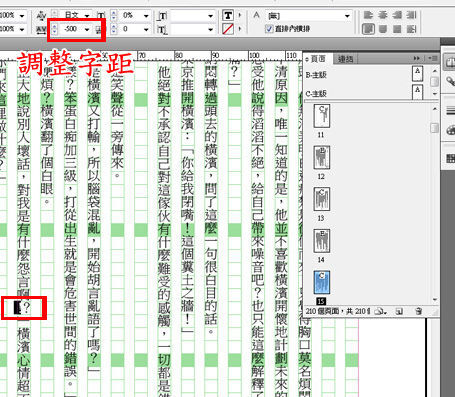
Task: Apply the third bottom-row justify button
Action: (x=397, y=29)
